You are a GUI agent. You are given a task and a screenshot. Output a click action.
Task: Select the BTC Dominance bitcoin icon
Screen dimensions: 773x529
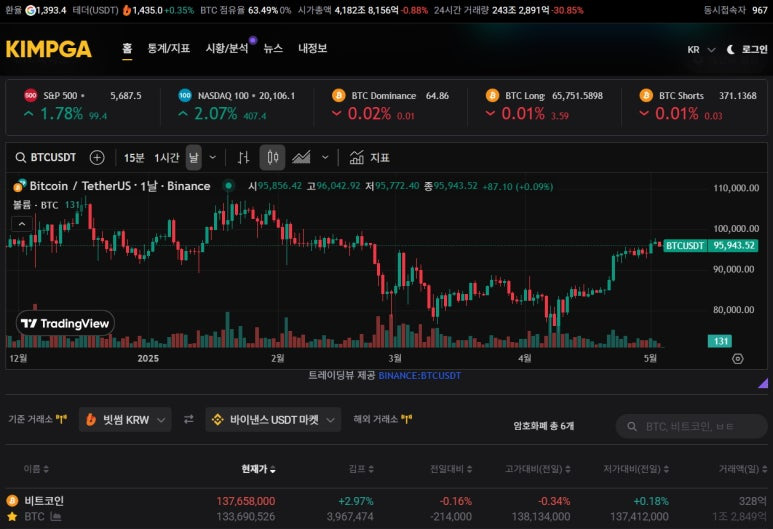click(338, 96)
